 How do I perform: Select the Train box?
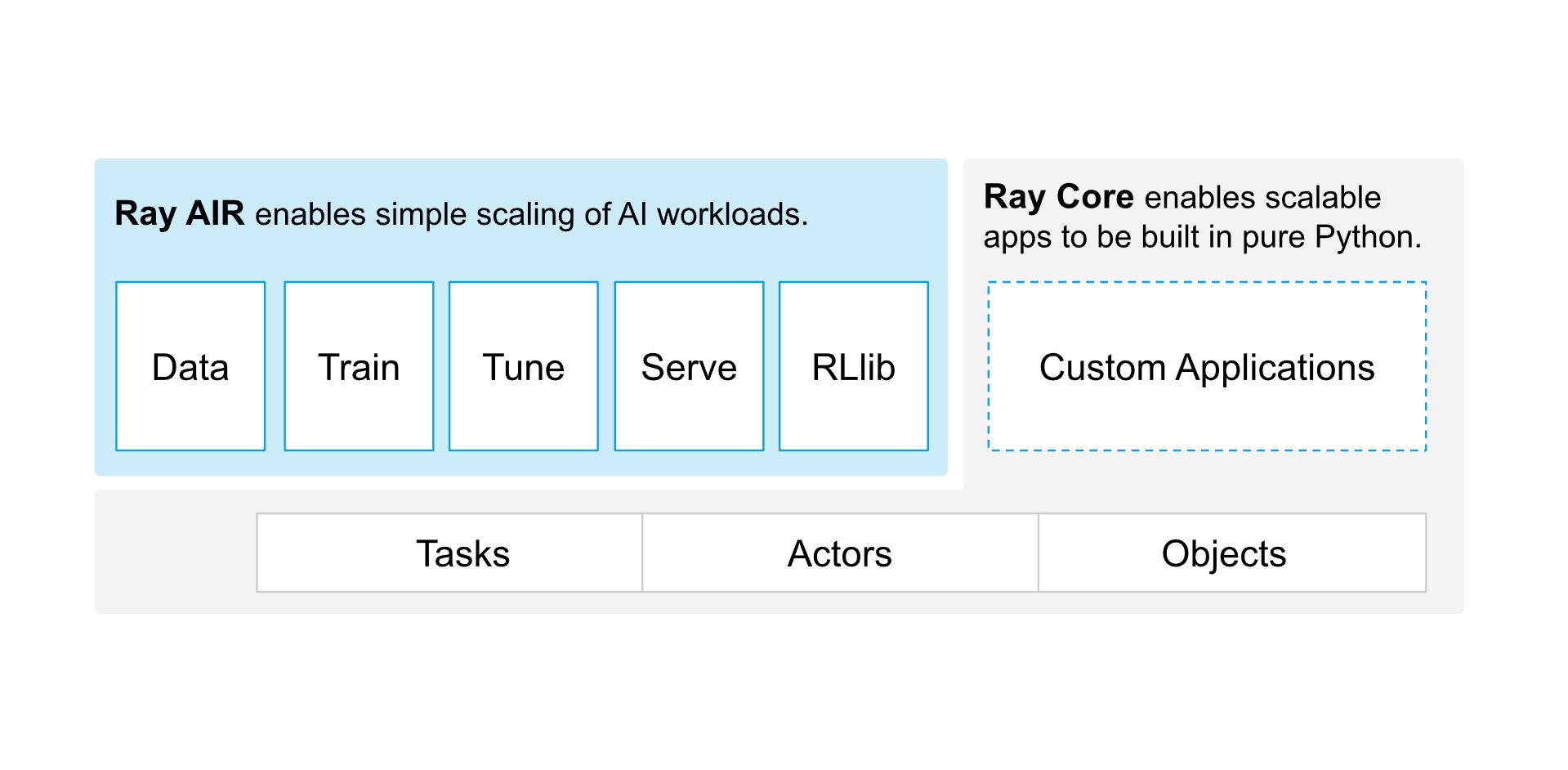(359, 366)
